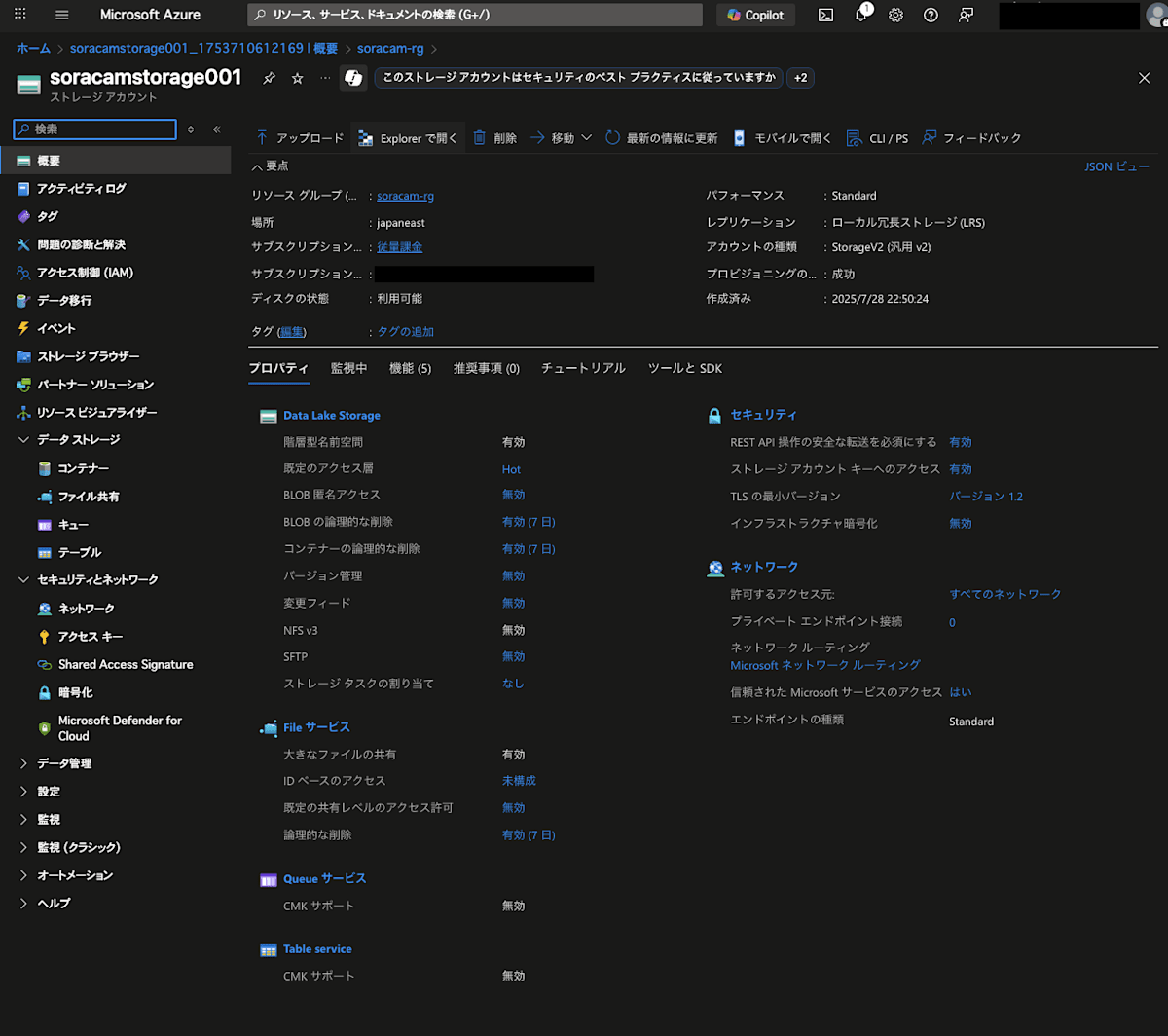The height and width of the screenshot is (1036, 1168).
Task: Click 最新の情報に更新 refresh command
Action: click(x=662, y=138)
